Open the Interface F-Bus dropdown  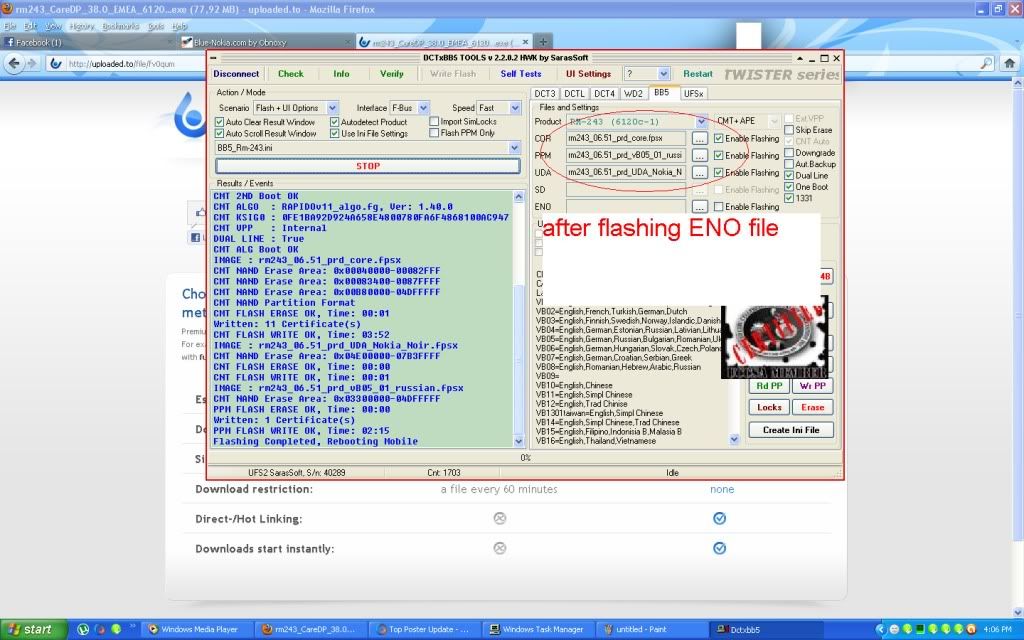pyautogui.click(x=423, y=108)
